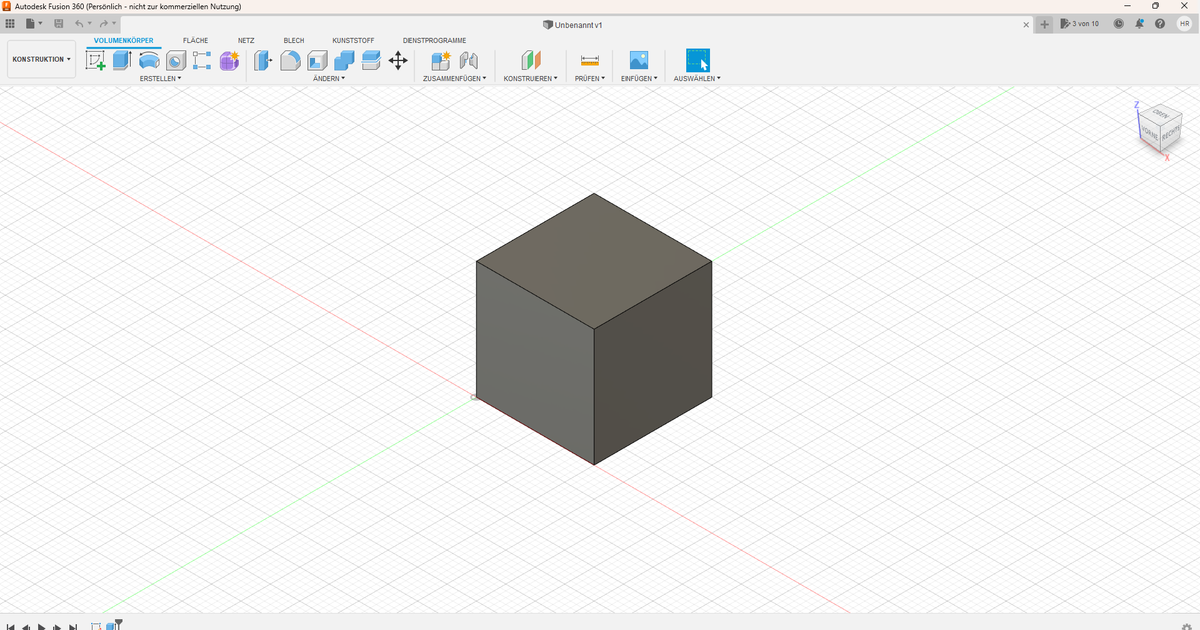Save the current design

(x=57, y=24)
